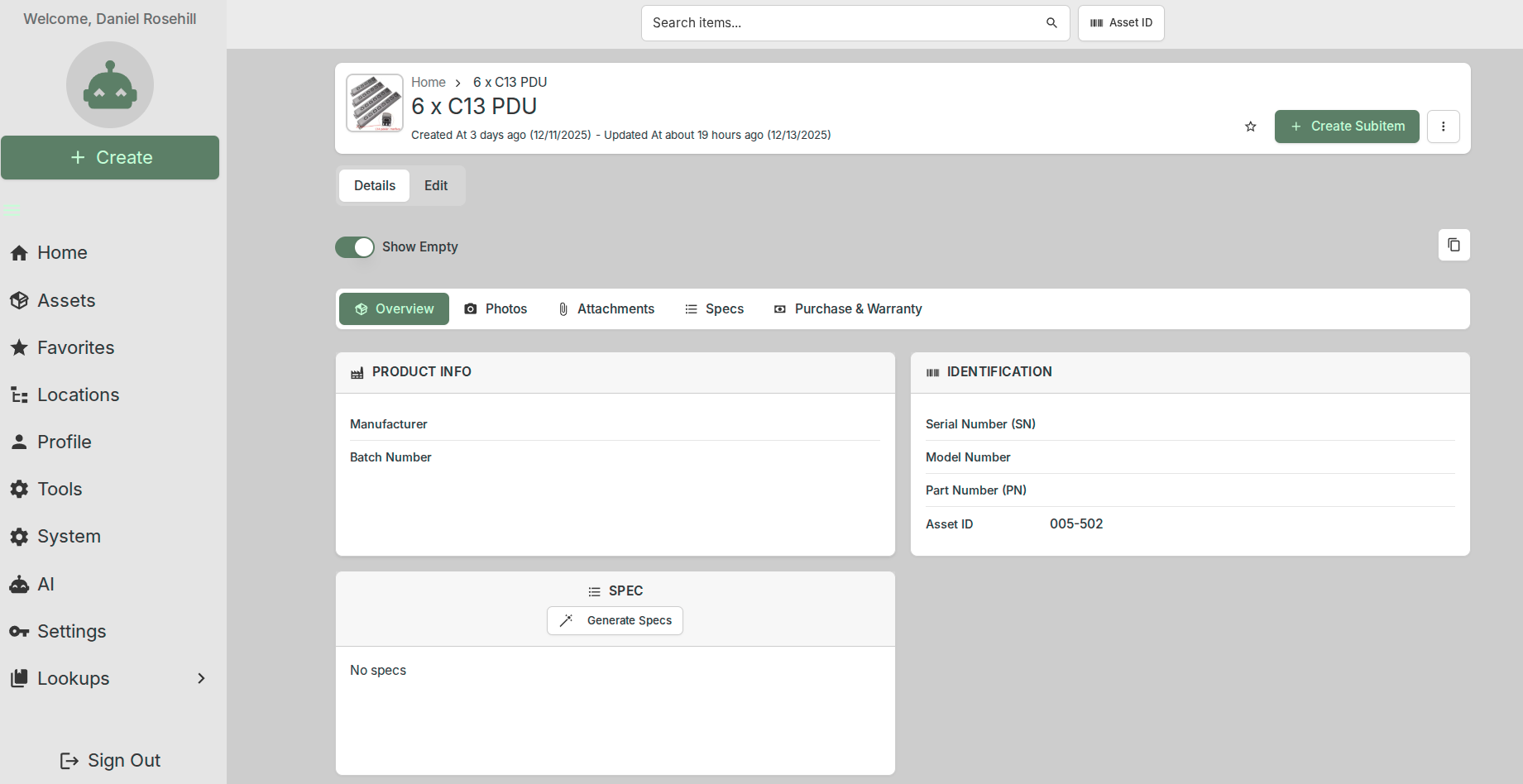This screenshot has height=784, width=1523.
Task: Open the three-dot more options menu
Action: (1443, 127)
